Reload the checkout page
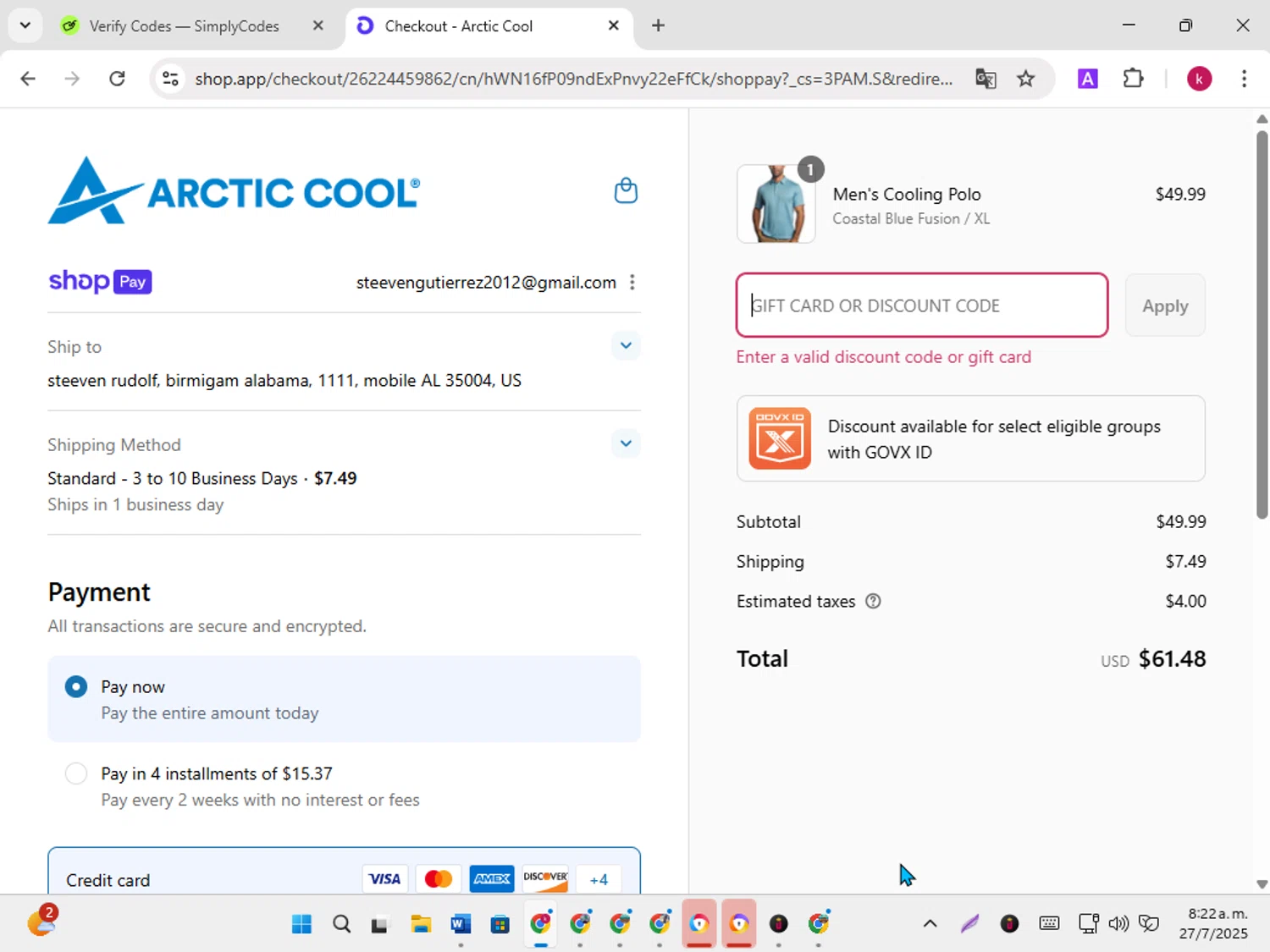Image resolution: width=1270 pixels, height=952 pixels. pyautogui.click(x=117, y=79)
